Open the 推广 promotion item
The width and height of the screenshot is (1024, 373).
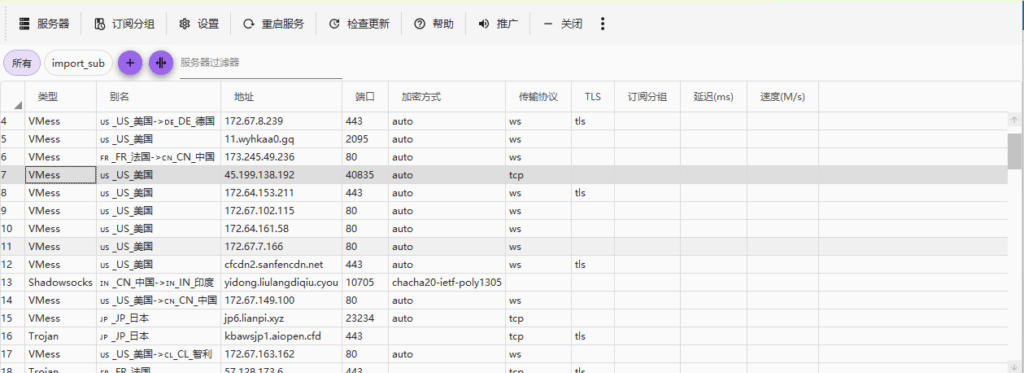[498, 24]
